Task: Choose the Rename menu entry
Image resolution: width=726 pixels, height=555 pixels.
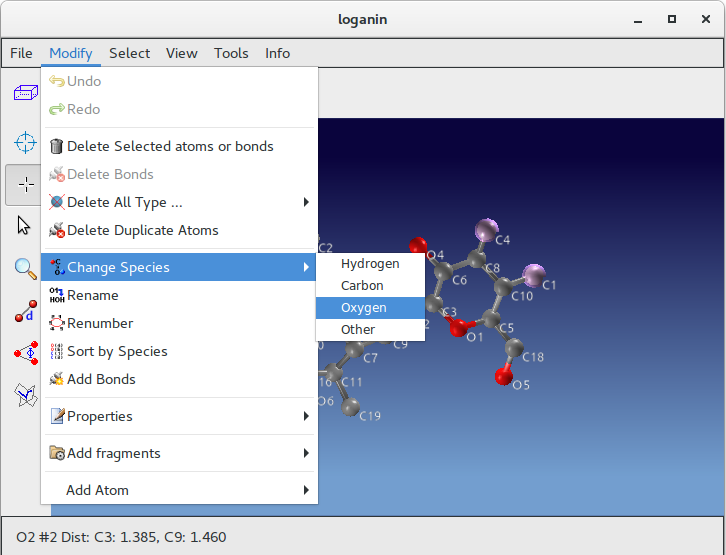Action: [x=180, y=295]
